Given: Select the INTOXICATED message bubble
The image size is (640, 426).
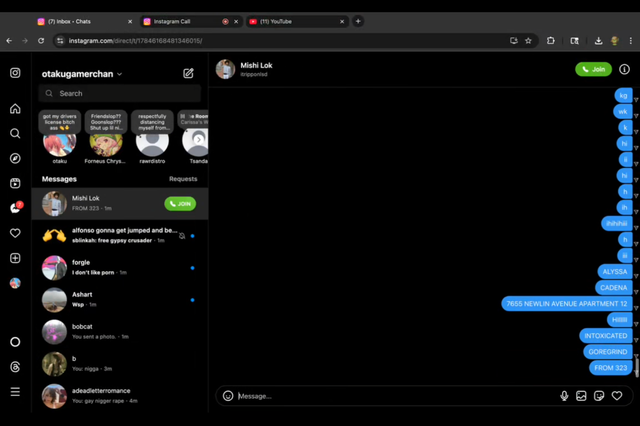Looking at the screenshot, I should (606, 336).
